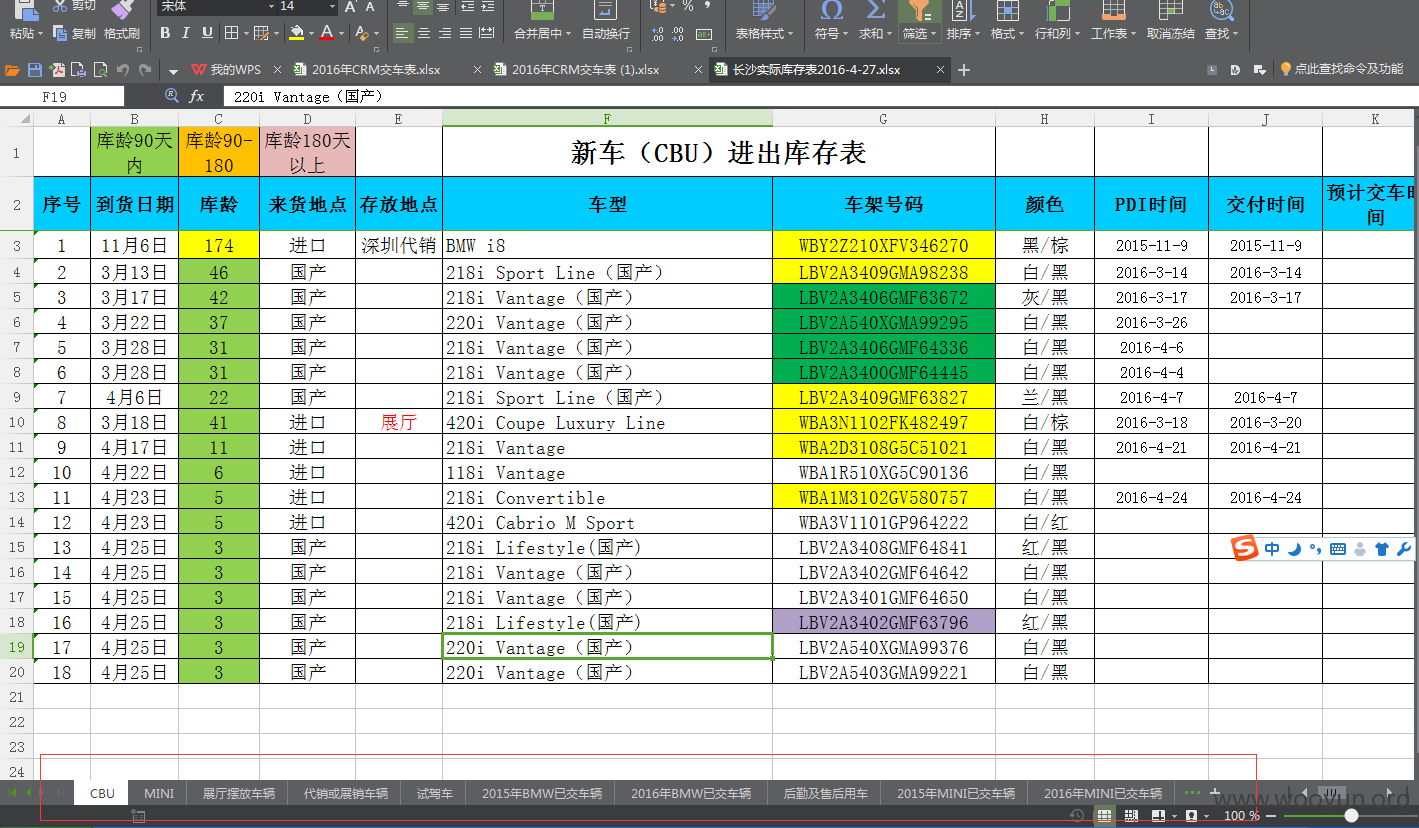
Task: Toggle distributed alignment icon
Action: pos(486,33)
